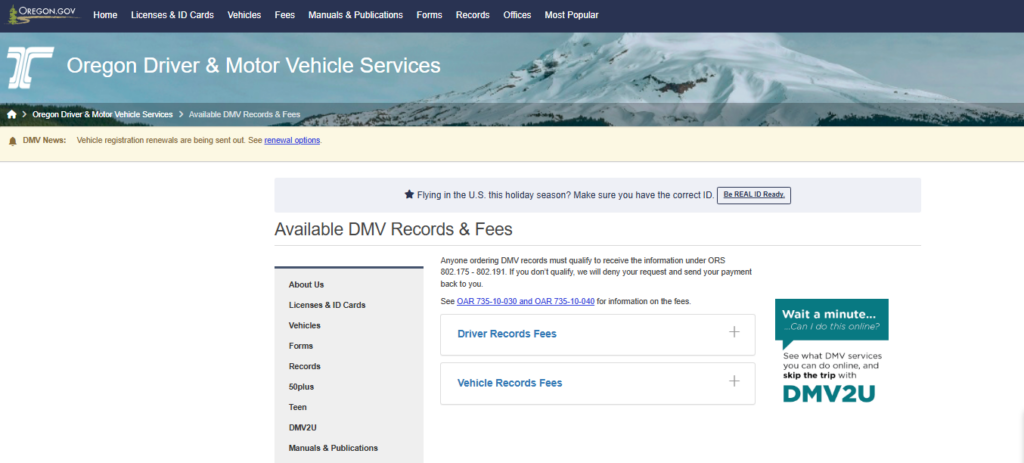Follow the renewal options link
The image size is (1024, 463).
click(292, 140)
